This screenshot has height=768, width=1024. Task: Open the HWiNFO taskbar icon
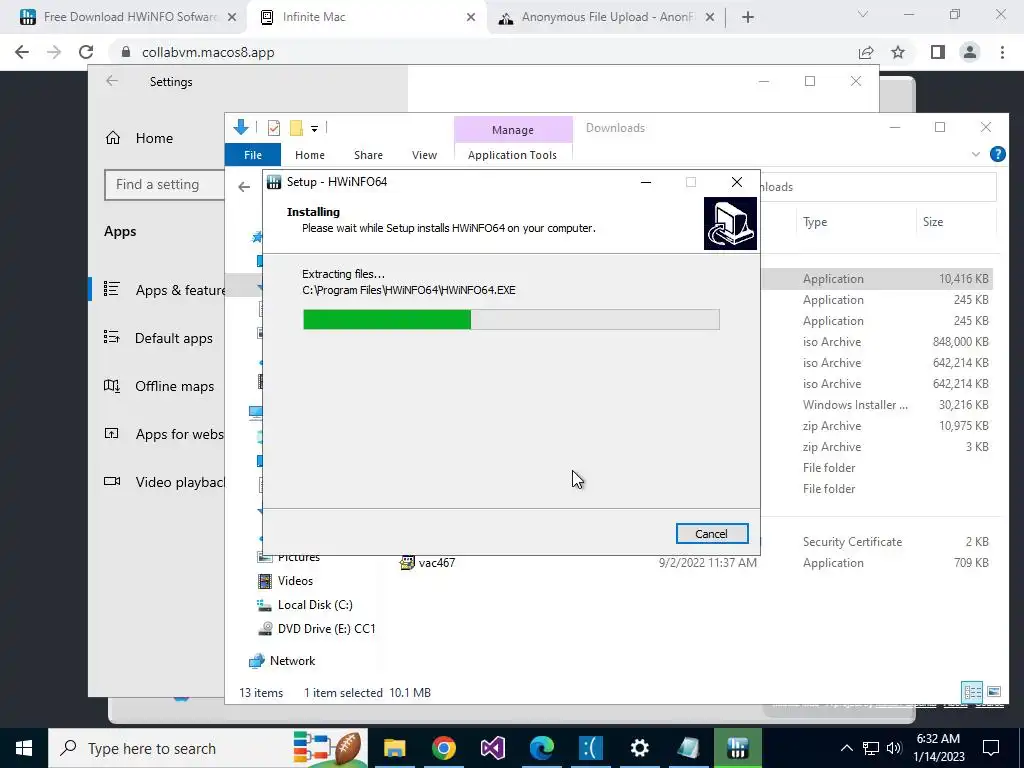point(737,748)
